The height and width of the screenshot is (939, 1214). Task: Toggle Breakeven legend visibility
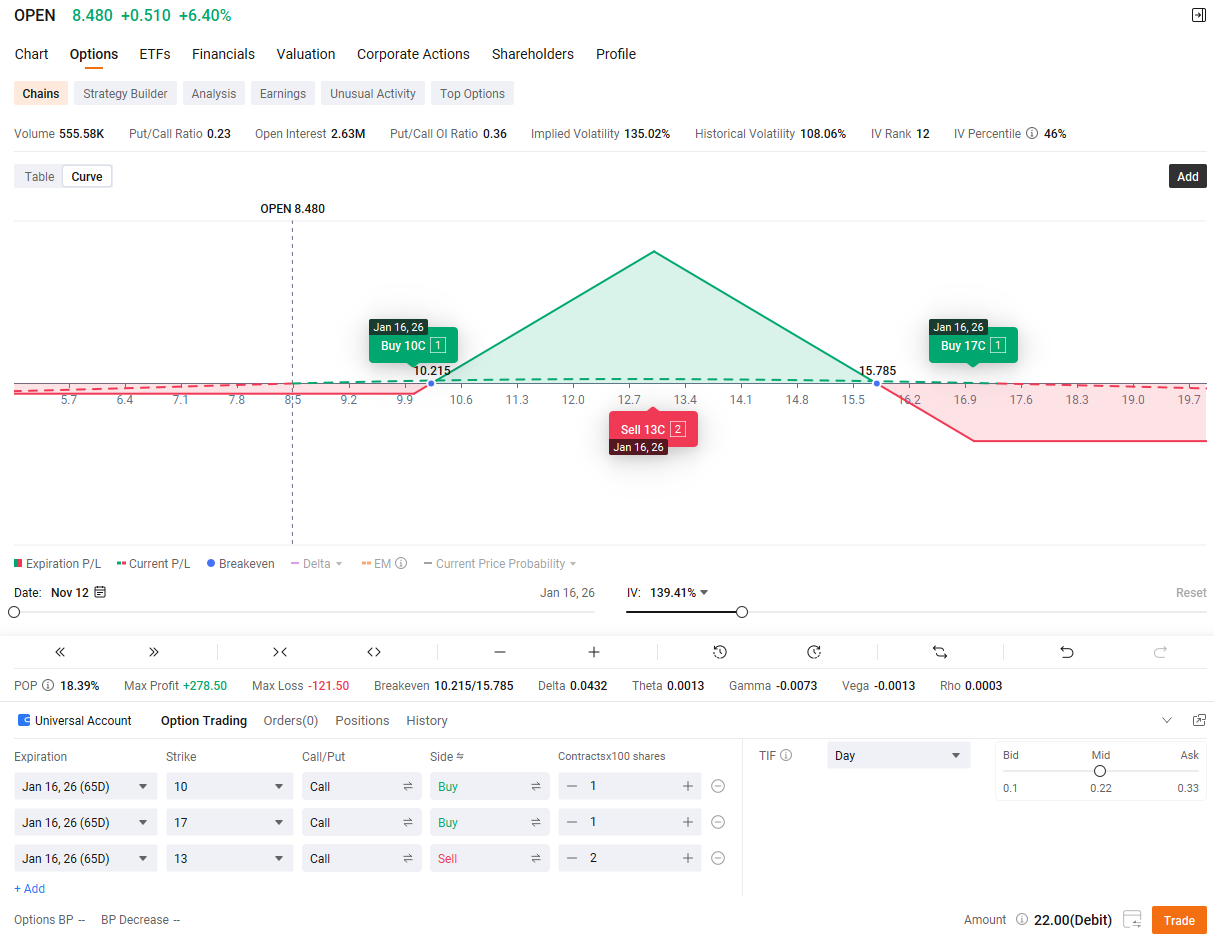pos(240,563)
